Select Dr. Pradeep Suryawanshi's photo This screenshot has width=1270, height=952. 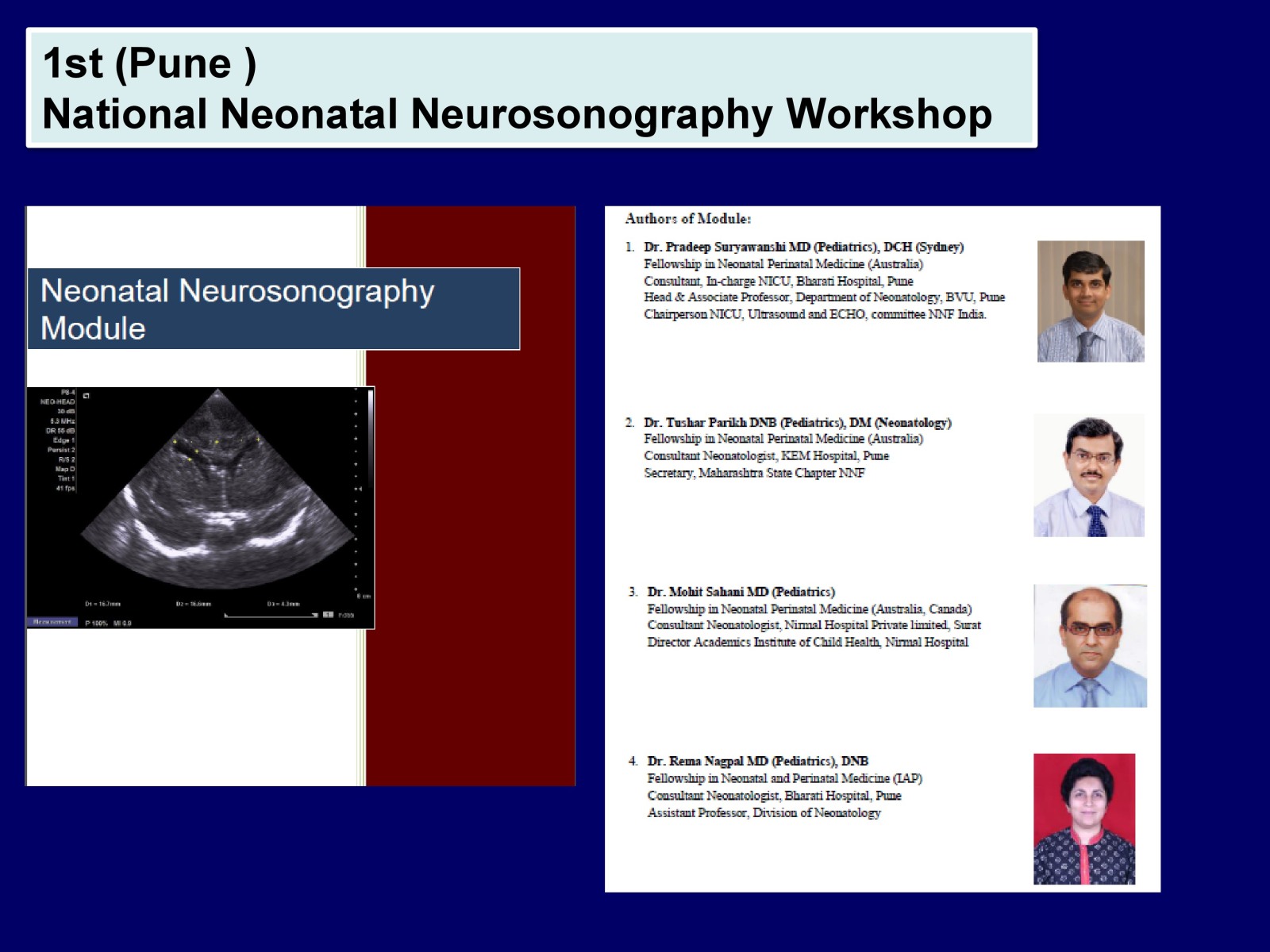(1091, 301)
